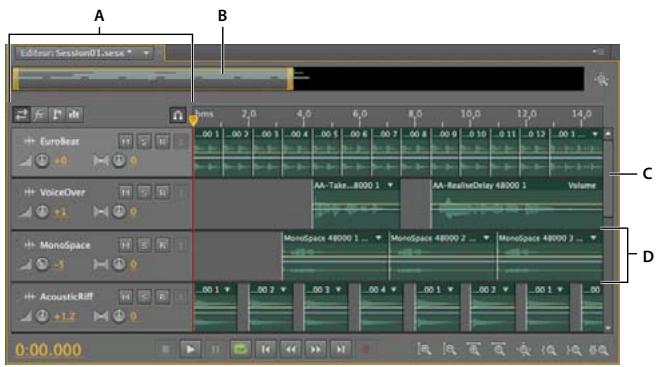Click the MonoSpace volume value -5
Viewport: 659px width, 367px height.
[x=59, y=265]
